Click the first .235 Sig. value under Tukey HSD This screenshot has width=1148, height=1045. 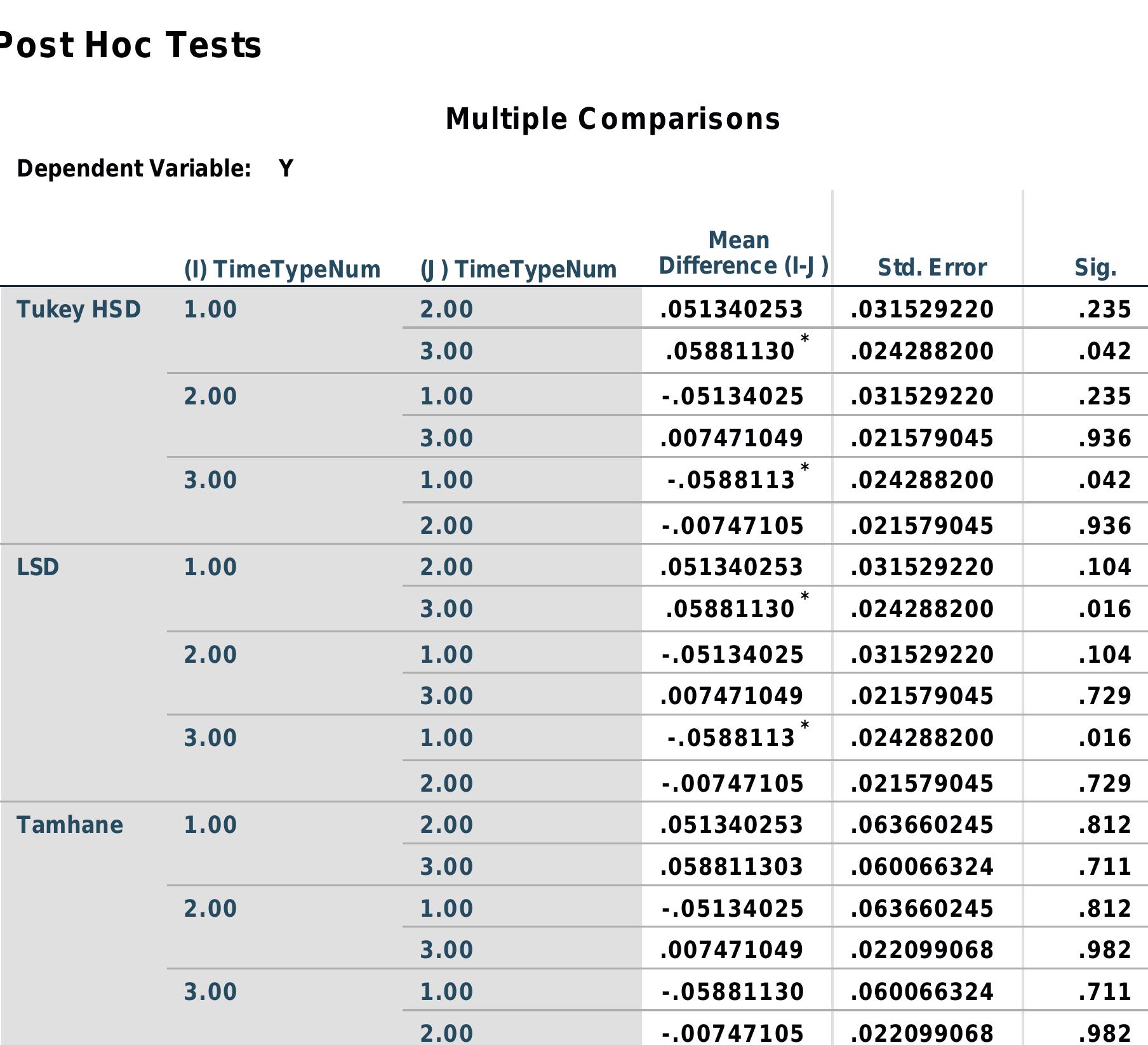click(x=1104, y=309)
